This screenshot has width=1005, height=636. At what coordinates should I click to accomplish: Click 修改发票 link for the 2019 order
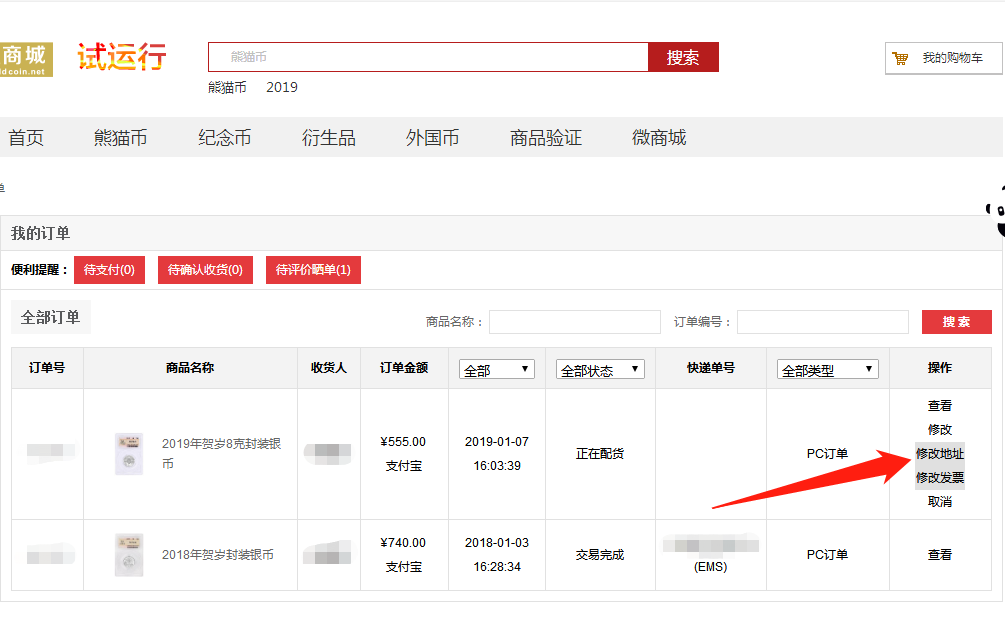click(x=939, y=478)
